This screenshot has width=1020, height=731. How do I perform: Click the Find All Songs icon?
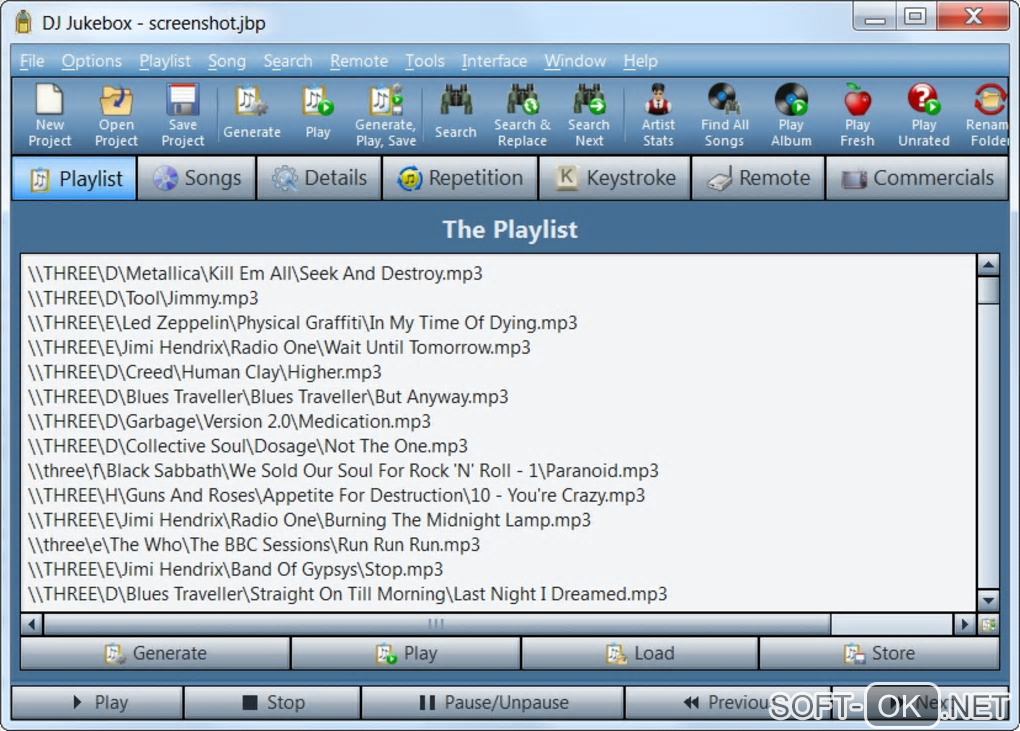[x=725, y=115]
